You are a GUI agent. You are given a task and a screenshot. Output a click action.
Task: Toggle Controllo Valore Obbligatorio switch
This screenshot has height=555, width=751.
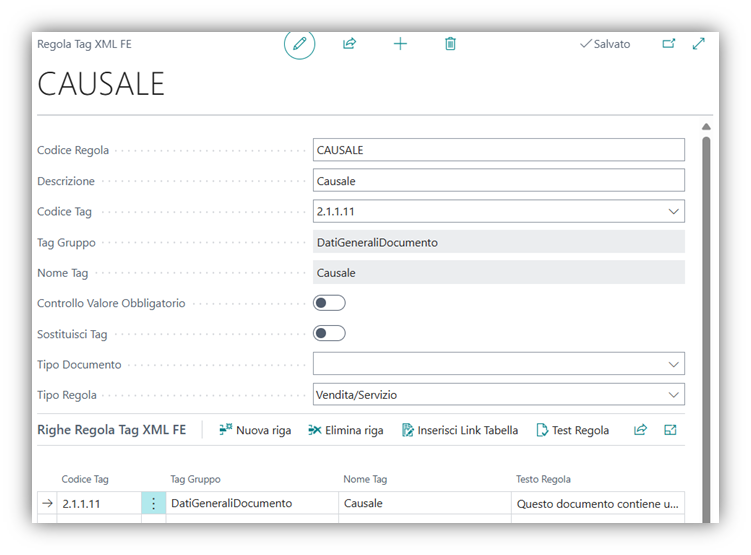329,303
